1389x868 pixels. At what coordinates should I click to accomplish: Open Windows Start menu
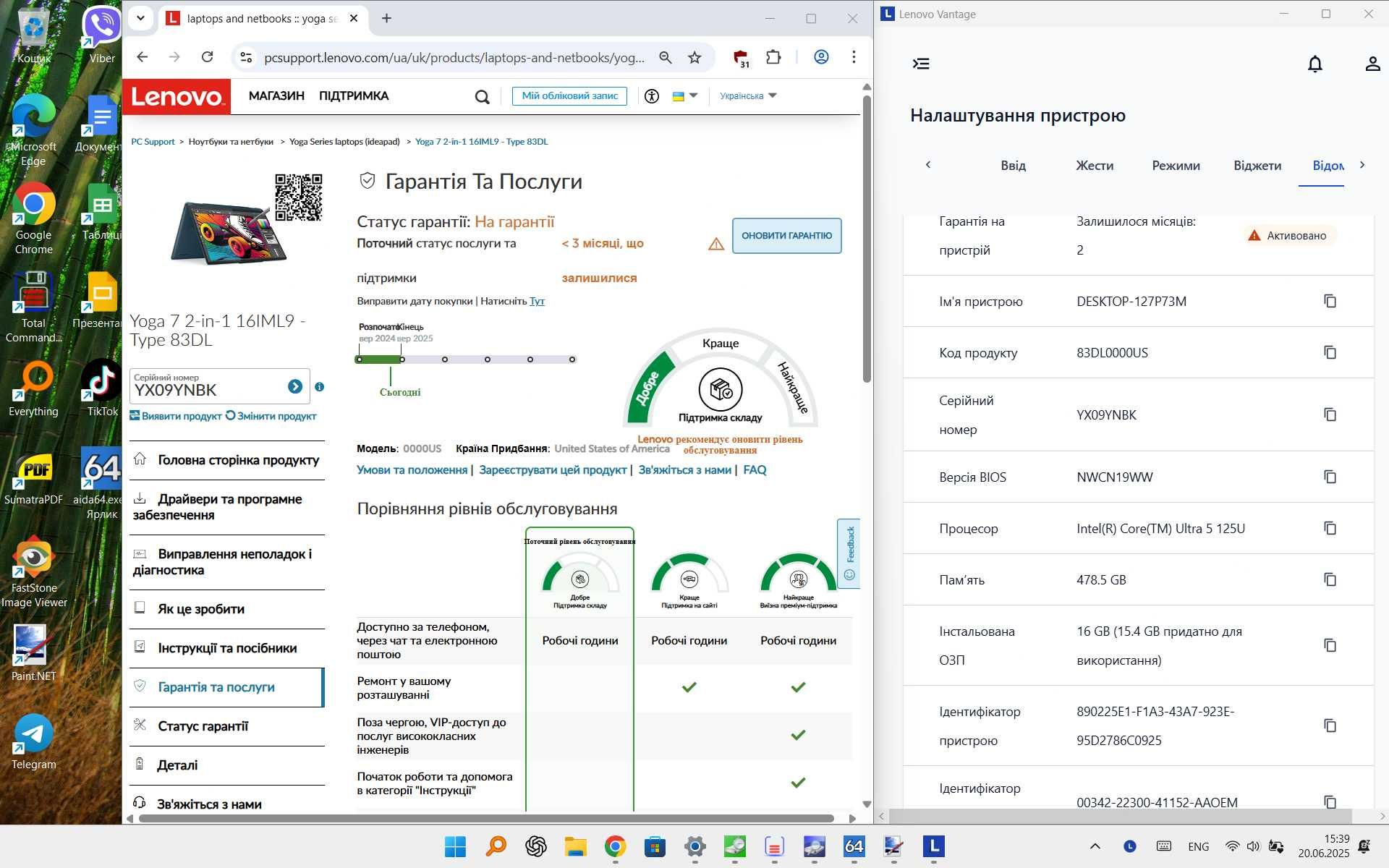click(x=455, y=846)
